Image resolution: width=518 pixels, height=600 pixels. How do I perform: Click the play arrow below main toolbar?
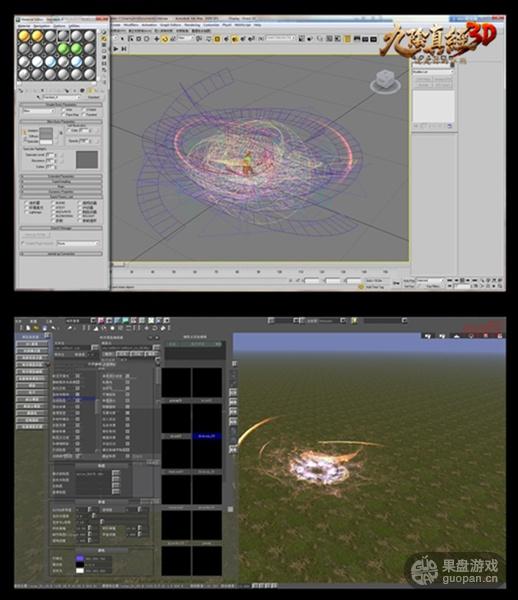click(116, 49)
